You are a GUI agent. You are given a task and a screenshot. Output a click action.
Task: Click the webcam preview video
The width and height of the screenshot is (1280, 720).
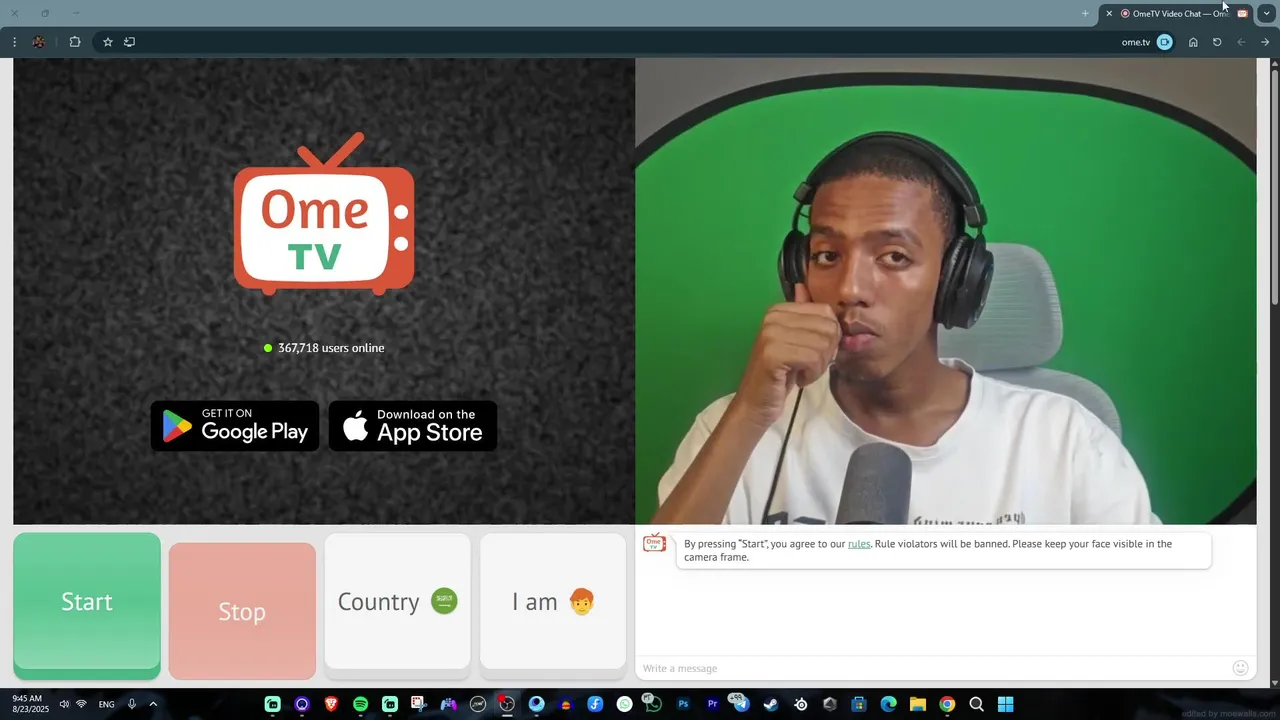click(x=945, y=291)
